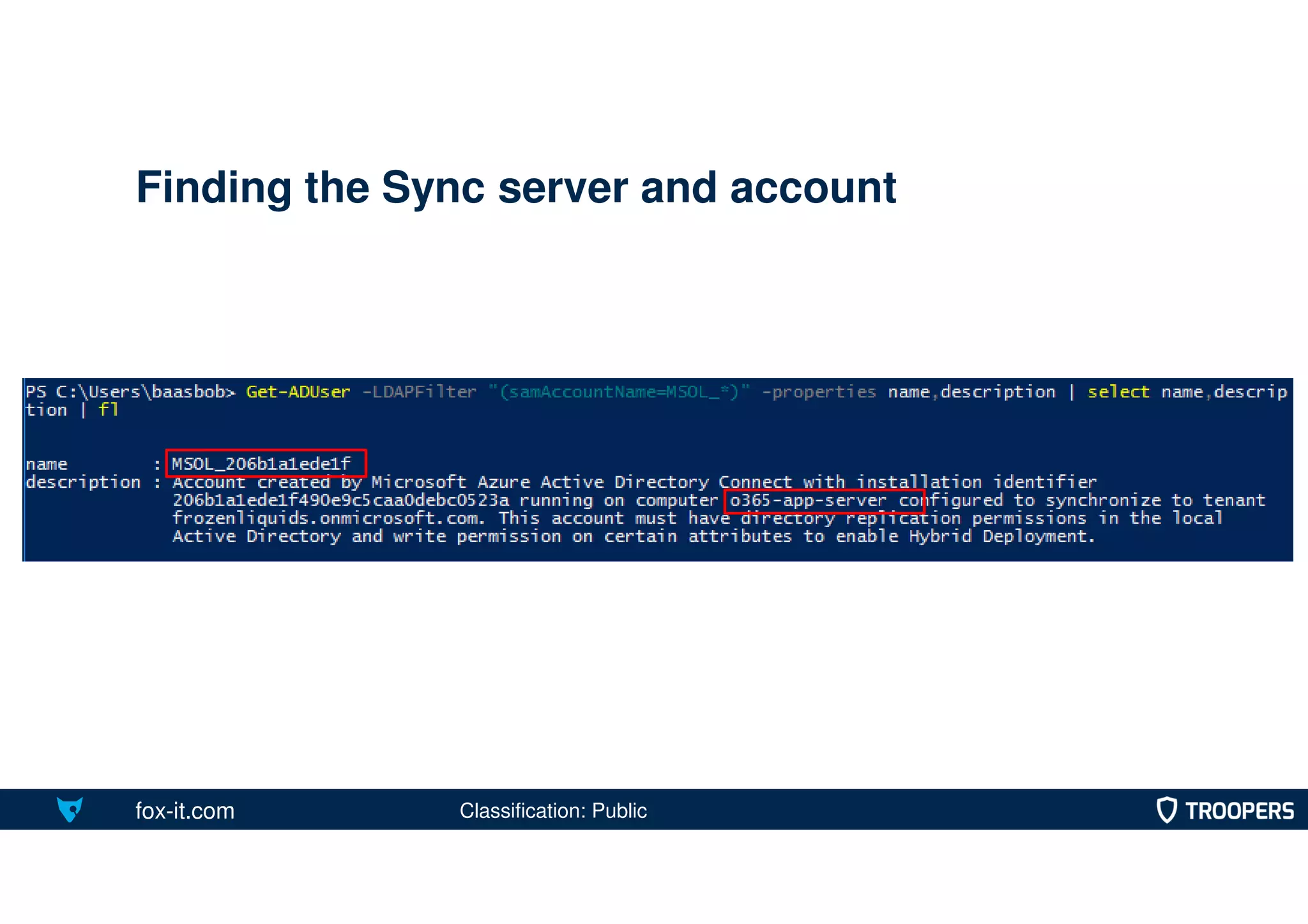Click 'Microsoft Azure Active Directory Connect' text
Screen dimensions: 1308x924
click(582, 482)
